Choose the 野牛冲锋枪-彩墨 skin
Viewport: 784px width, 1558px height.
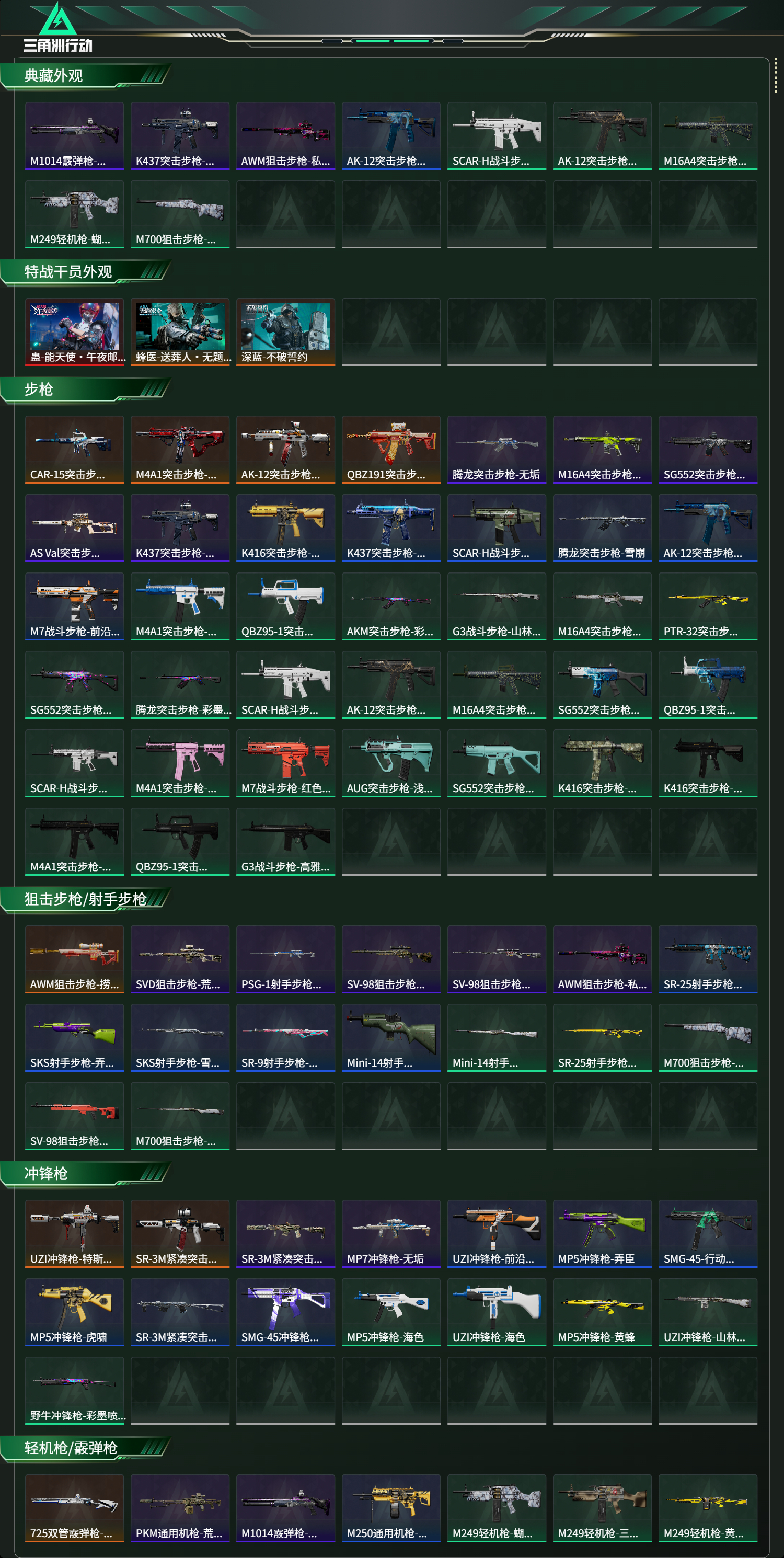coord(74,1391)
